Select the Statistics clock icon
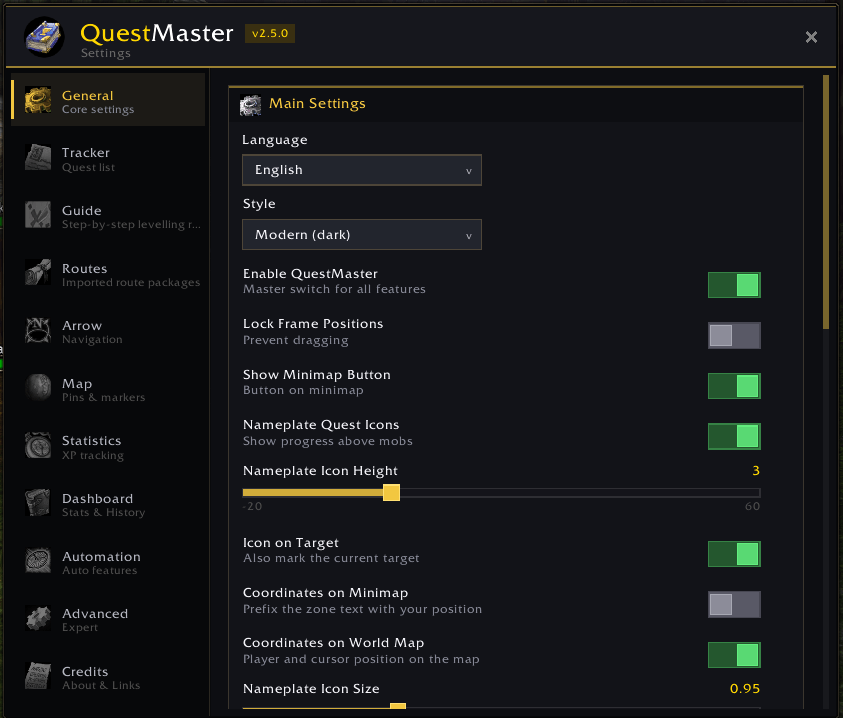The width and height of the screenshot is (843, 718). [38, 446]
